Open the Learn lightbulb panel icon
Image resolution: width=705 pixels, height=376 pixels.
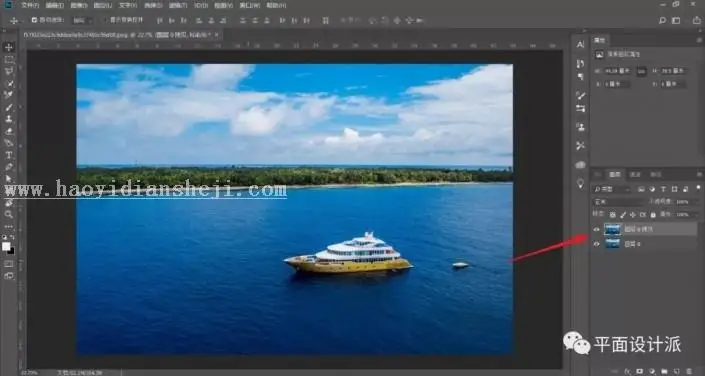tap(580, 184)
